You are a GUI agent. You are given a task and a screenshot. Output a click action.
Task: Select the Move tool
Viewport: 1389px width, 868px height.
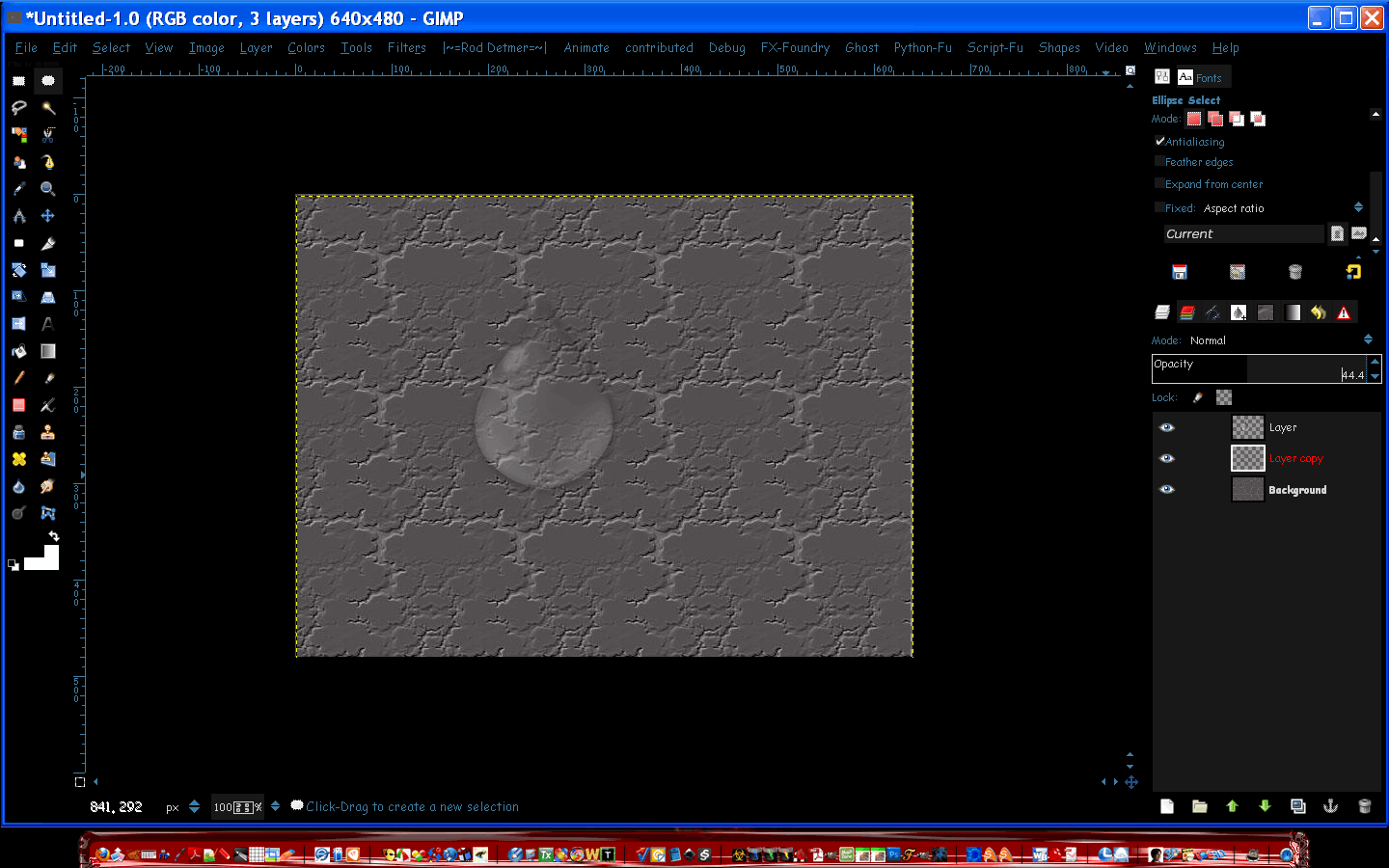(x=48, y=216)
